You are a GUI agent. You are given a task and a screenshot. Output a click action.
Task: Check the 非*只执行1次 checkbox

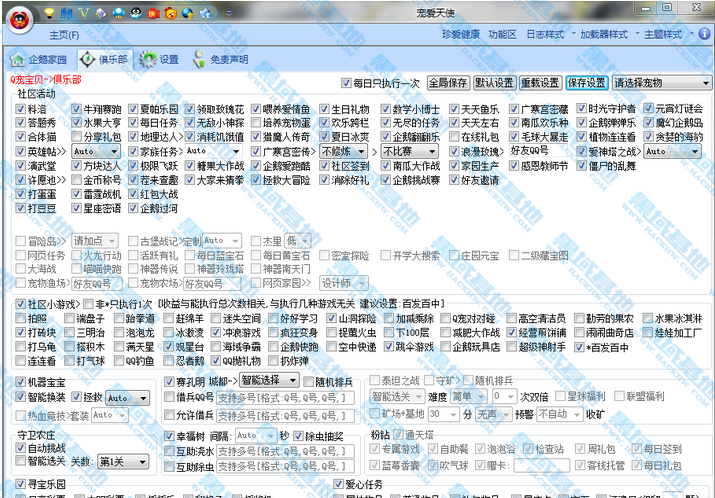[88, 304]
